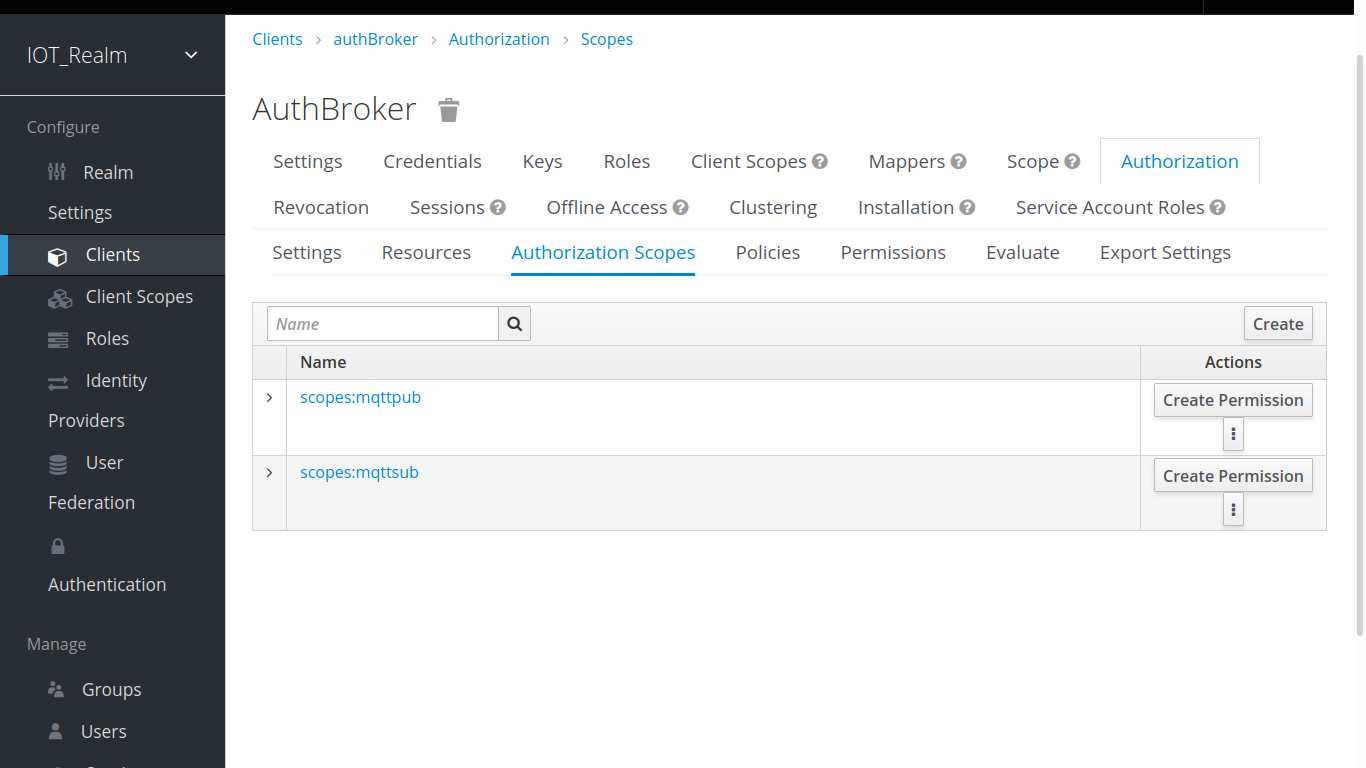Open Users in the sidebar
1366x768 pixels.
pos(103,732)
